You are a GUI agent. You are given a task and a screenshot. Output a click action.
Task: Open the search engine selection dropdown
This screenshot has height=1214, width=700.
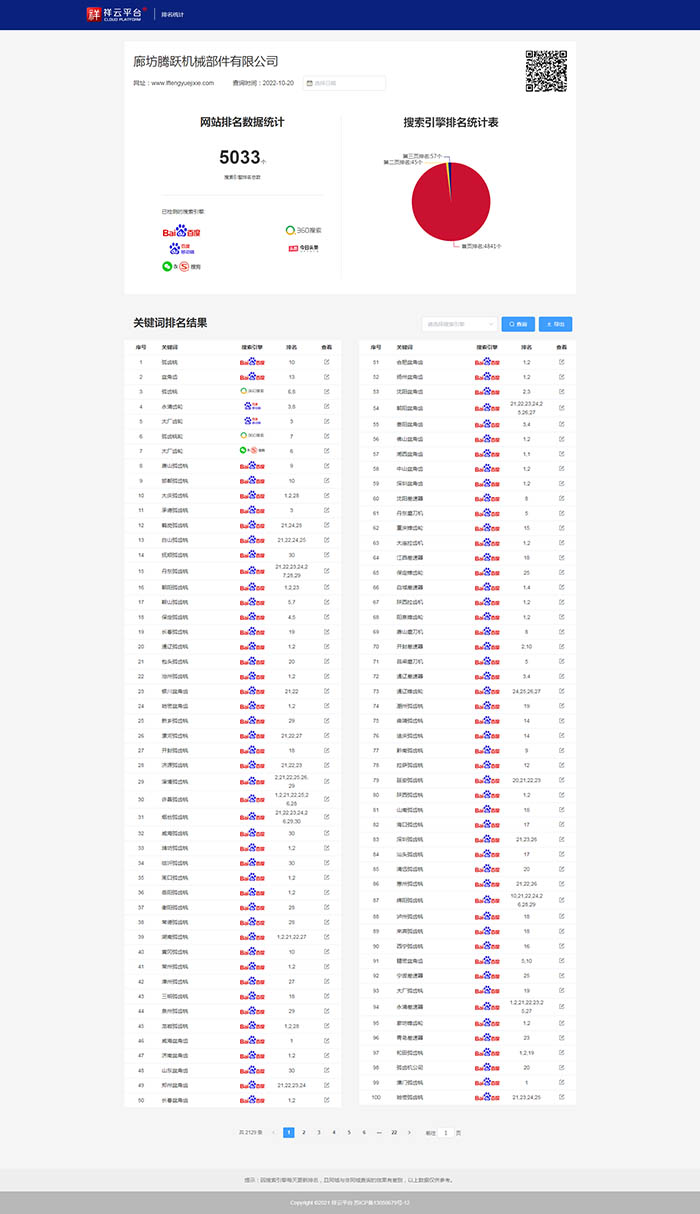459,324
